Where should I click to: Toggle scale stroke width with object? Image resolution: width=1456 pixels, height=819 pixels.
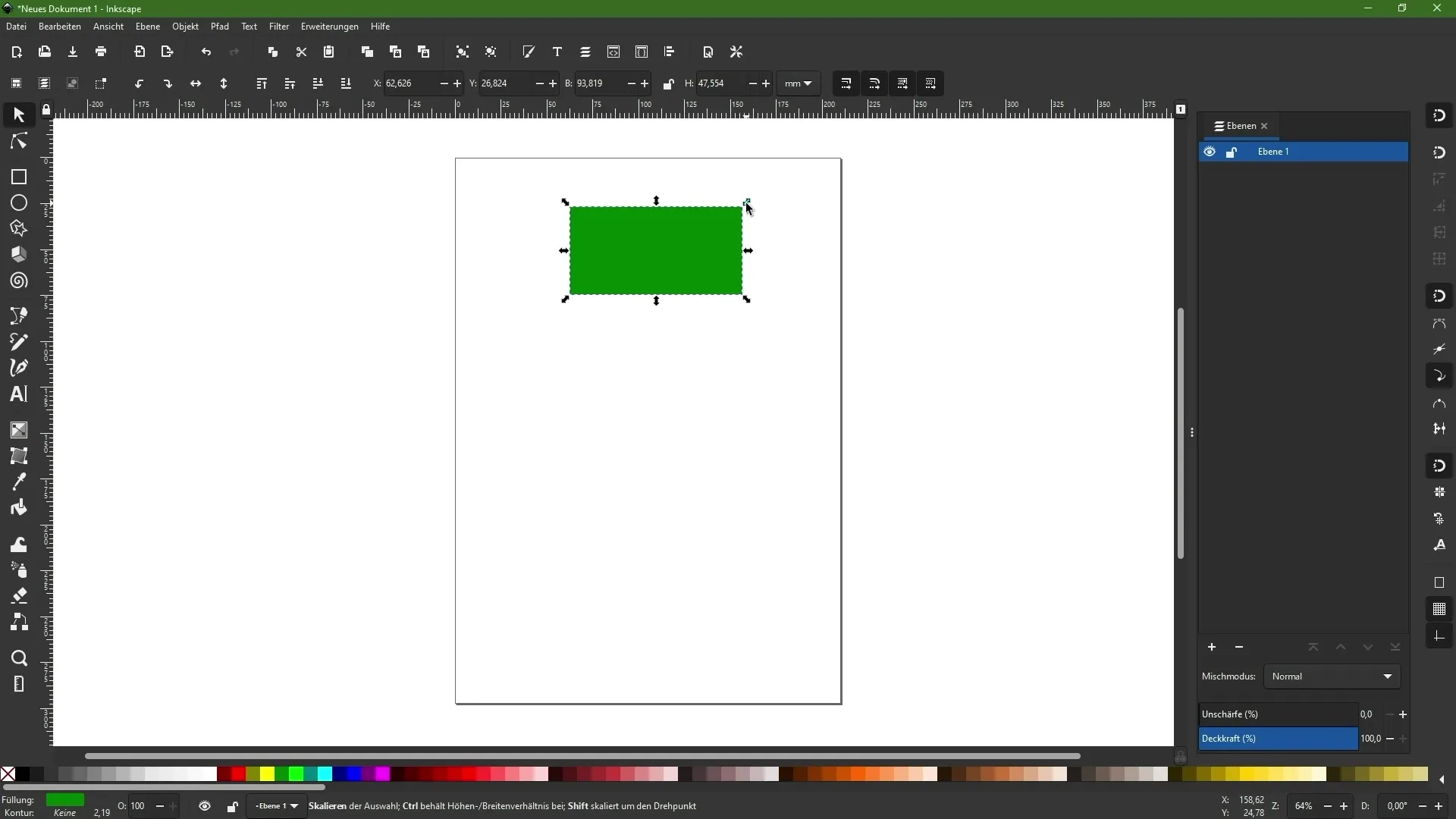[x=846, y=83]
